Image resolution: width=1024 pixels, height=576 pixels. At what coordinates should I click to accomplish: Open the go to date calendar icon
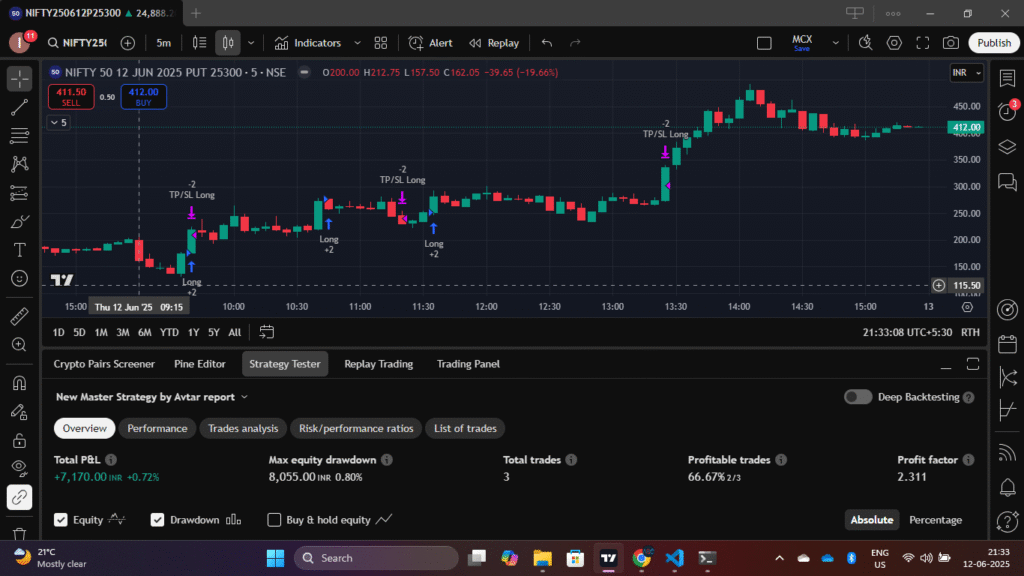tap(266, 332)
